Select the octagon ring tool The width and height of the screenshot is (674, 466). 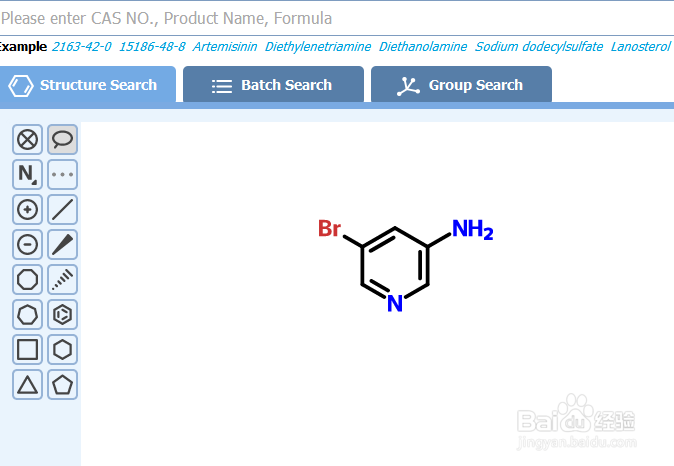click(x=28, y=279)
